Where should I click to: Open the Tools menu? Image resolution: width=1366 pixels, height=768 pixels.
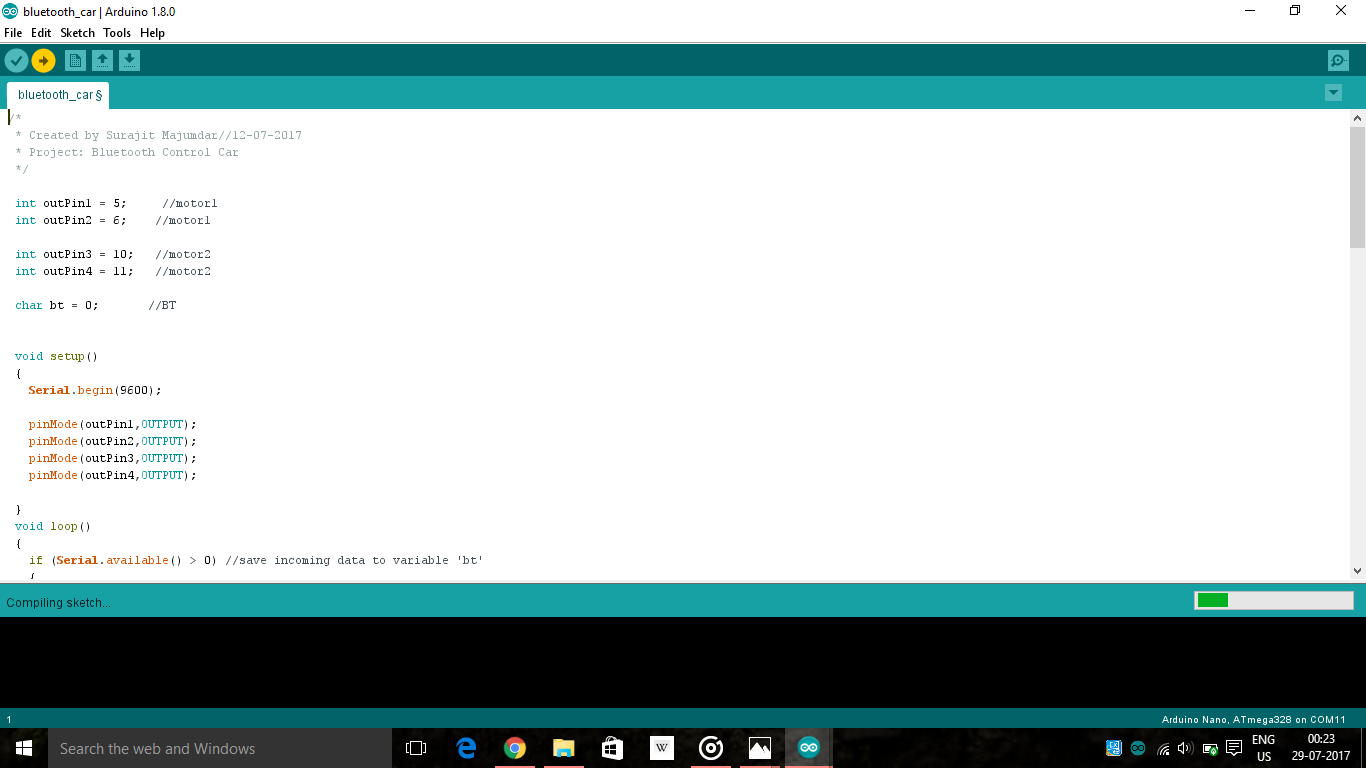click(x=117, y=32)
